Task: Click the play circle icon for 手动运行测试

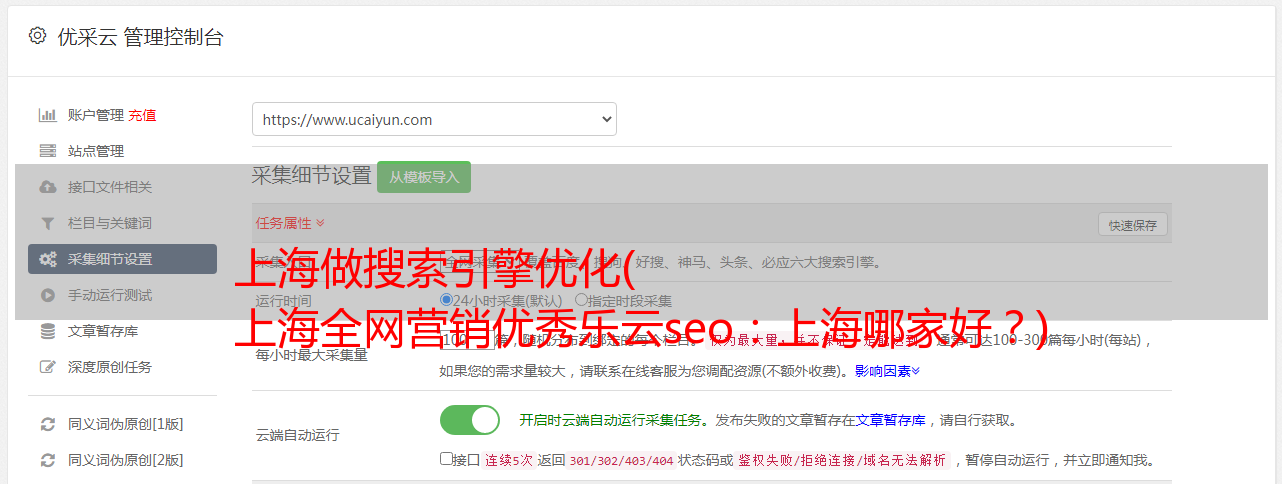Action: 47,295
